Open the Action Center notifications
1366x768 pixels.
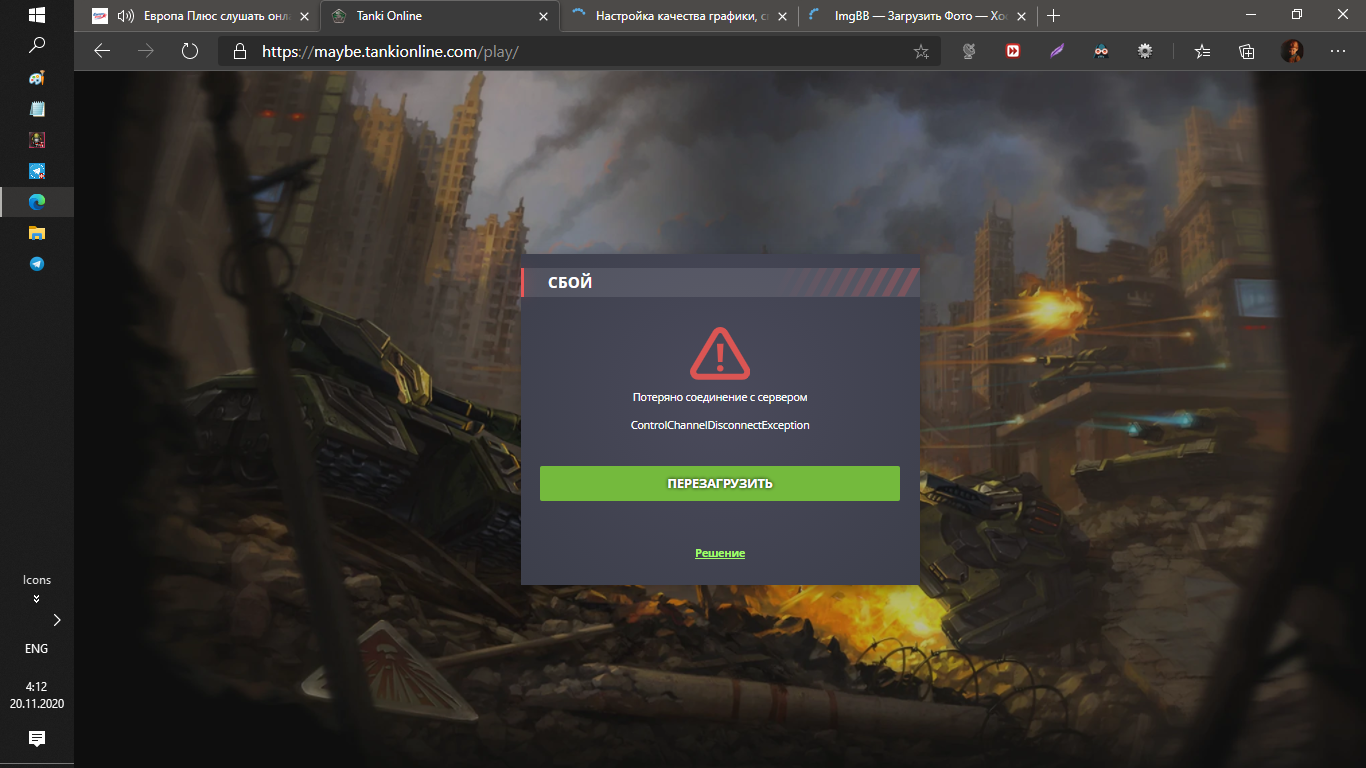[x=37, y=739]
